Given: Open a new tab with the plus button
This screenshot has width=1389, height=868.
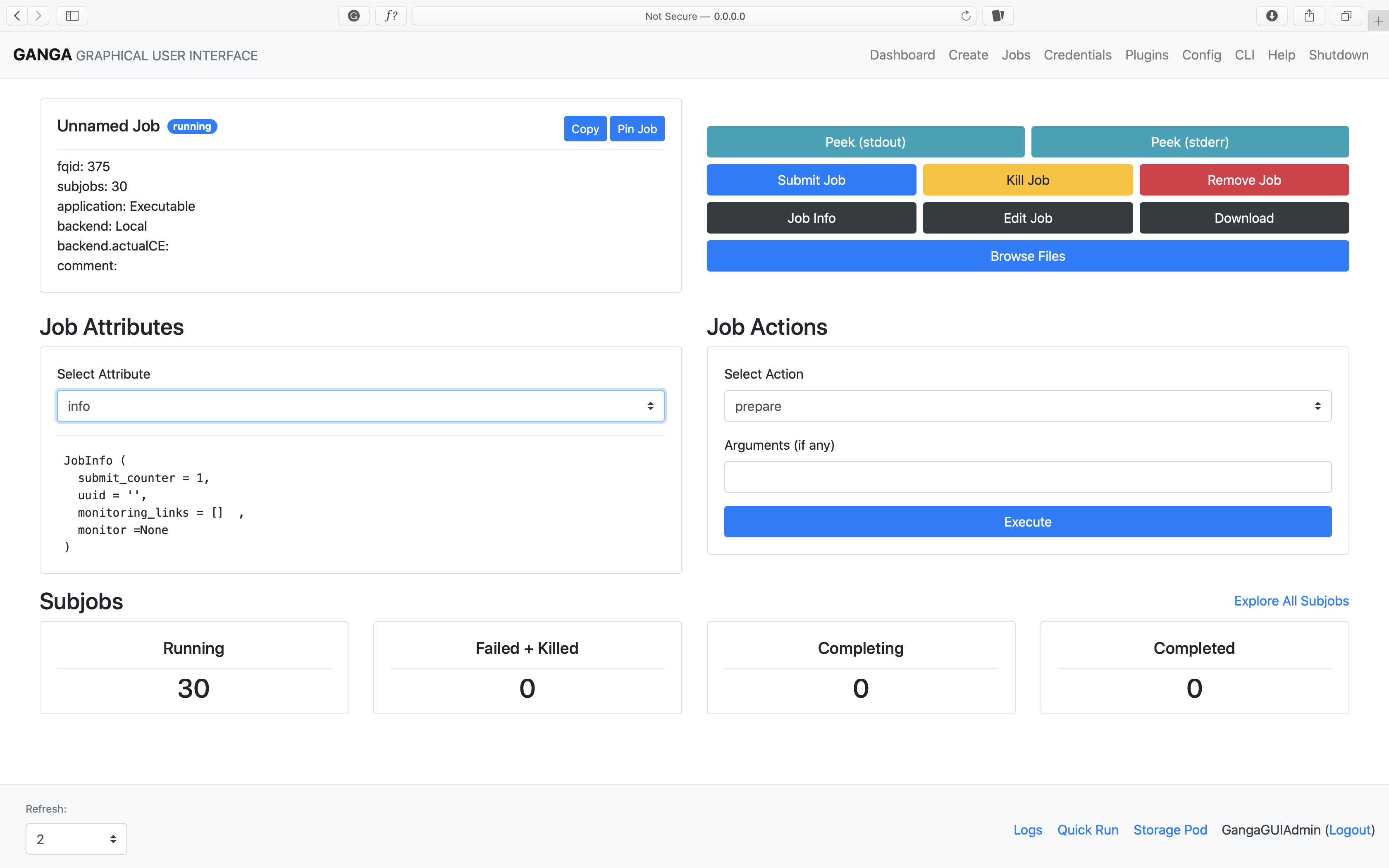Looking at the screenshot, I should click(x=1378, y=21).
